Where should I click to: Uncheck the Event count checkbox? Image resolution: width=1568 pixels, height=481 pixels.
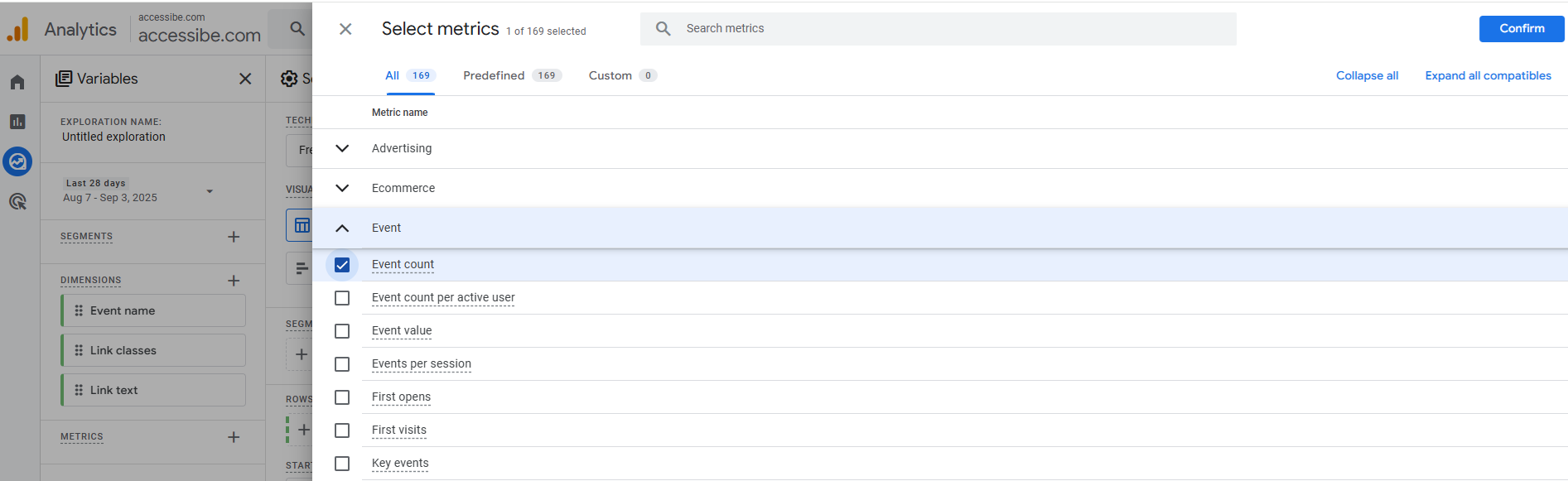click(342, 265)
